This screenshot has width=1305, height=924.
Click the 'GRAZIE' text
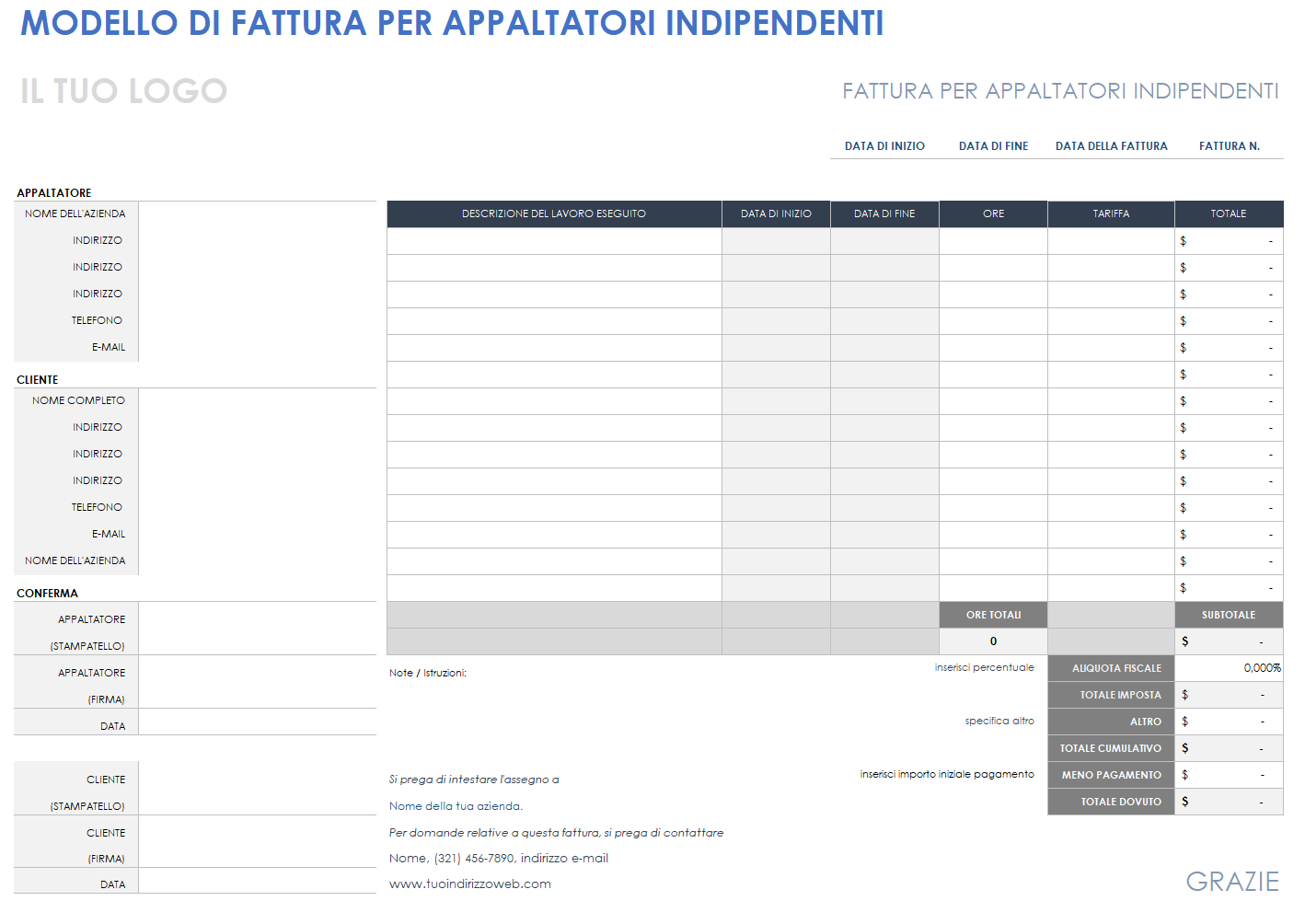(1232, 882)
